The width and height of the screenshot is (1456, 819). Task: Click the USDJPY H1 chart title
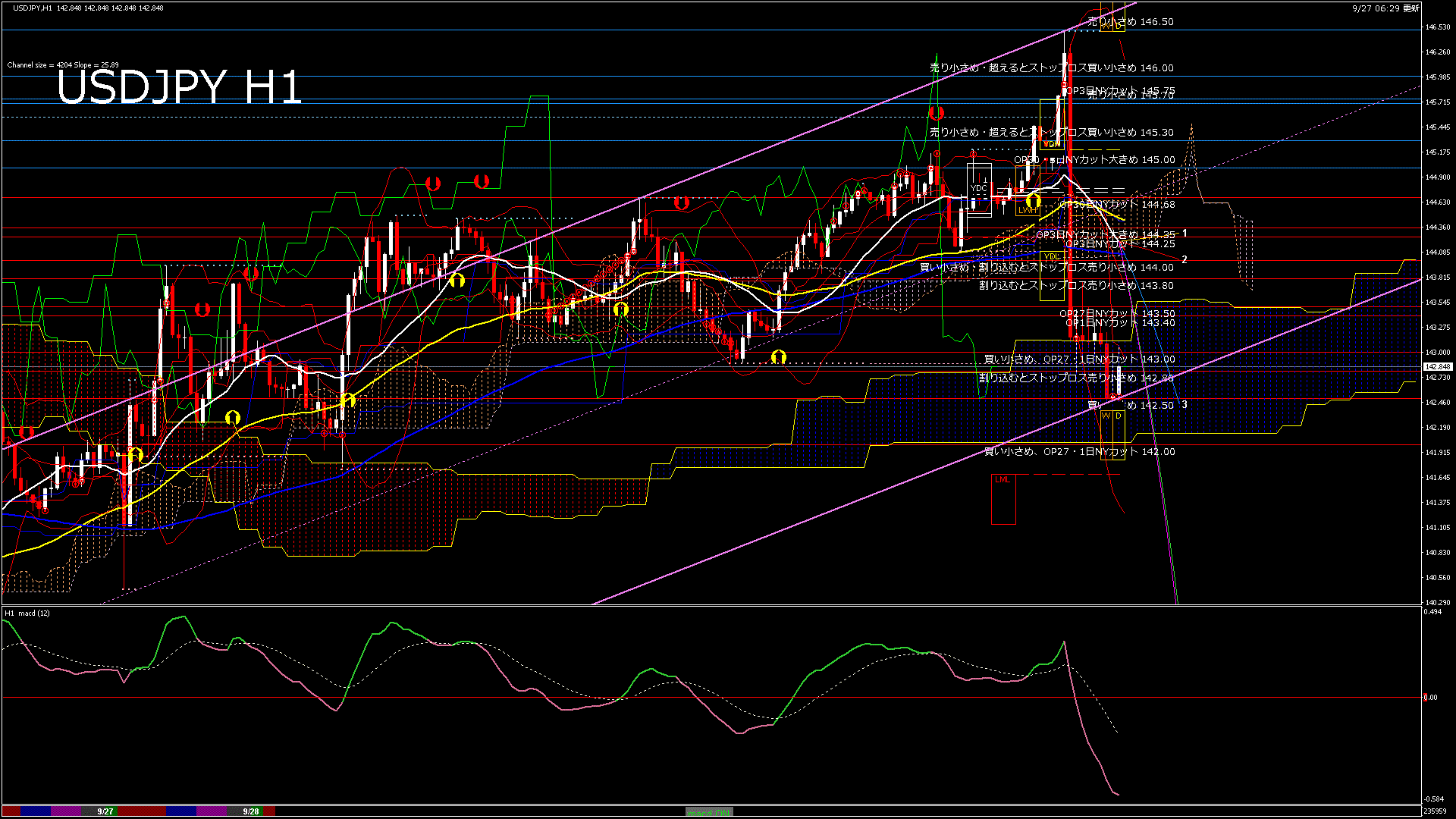pyautogui.click(x=179, y=86)
